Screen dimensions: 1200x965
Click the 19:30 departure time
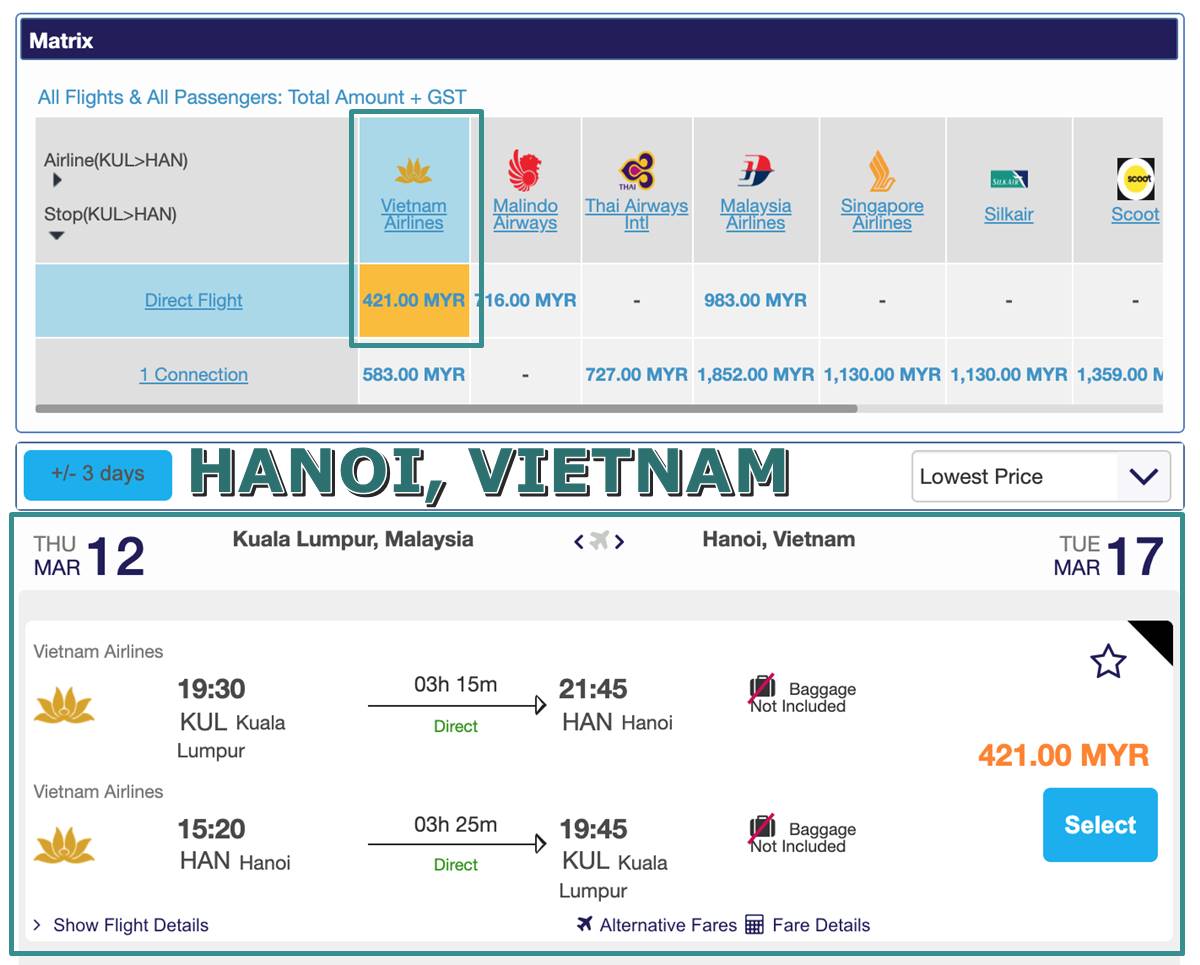(211, 689)
